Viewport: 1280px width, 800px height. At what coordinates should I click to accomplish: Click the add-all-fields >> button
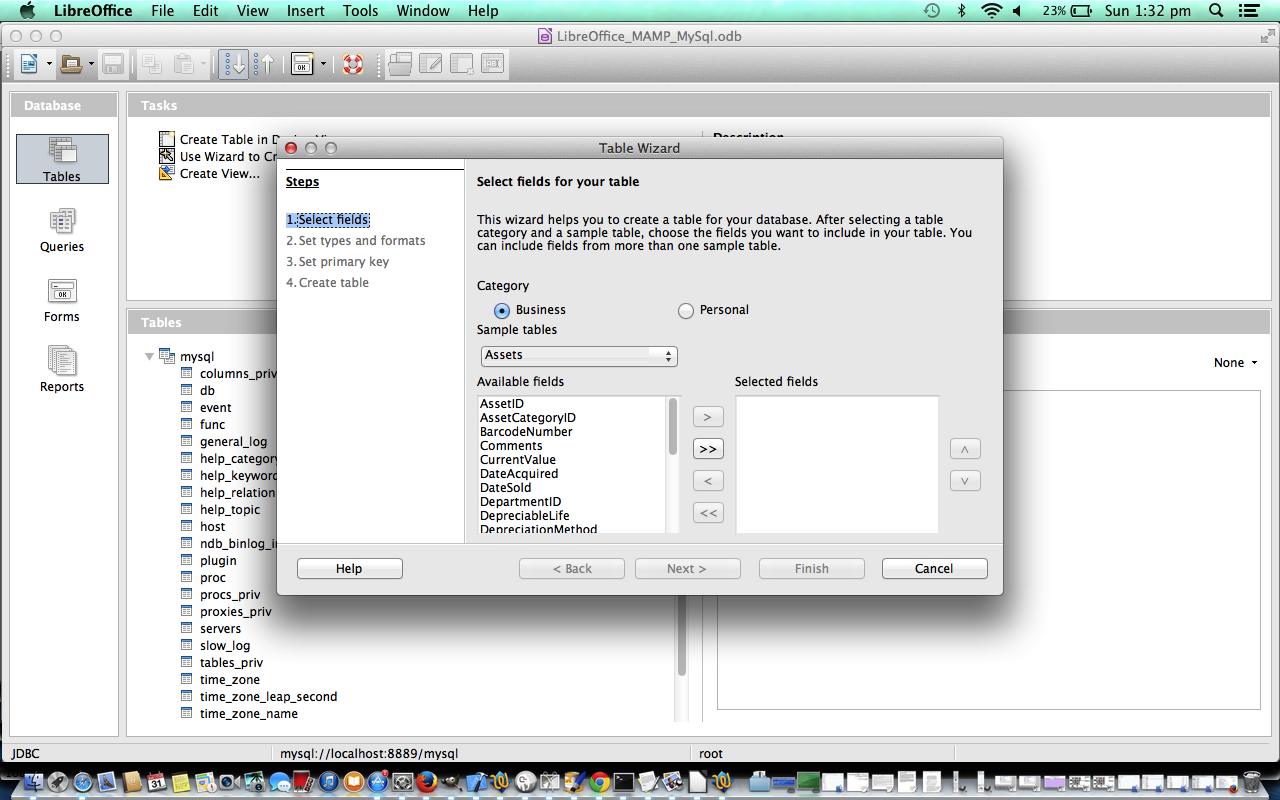(x=707, y=449)
